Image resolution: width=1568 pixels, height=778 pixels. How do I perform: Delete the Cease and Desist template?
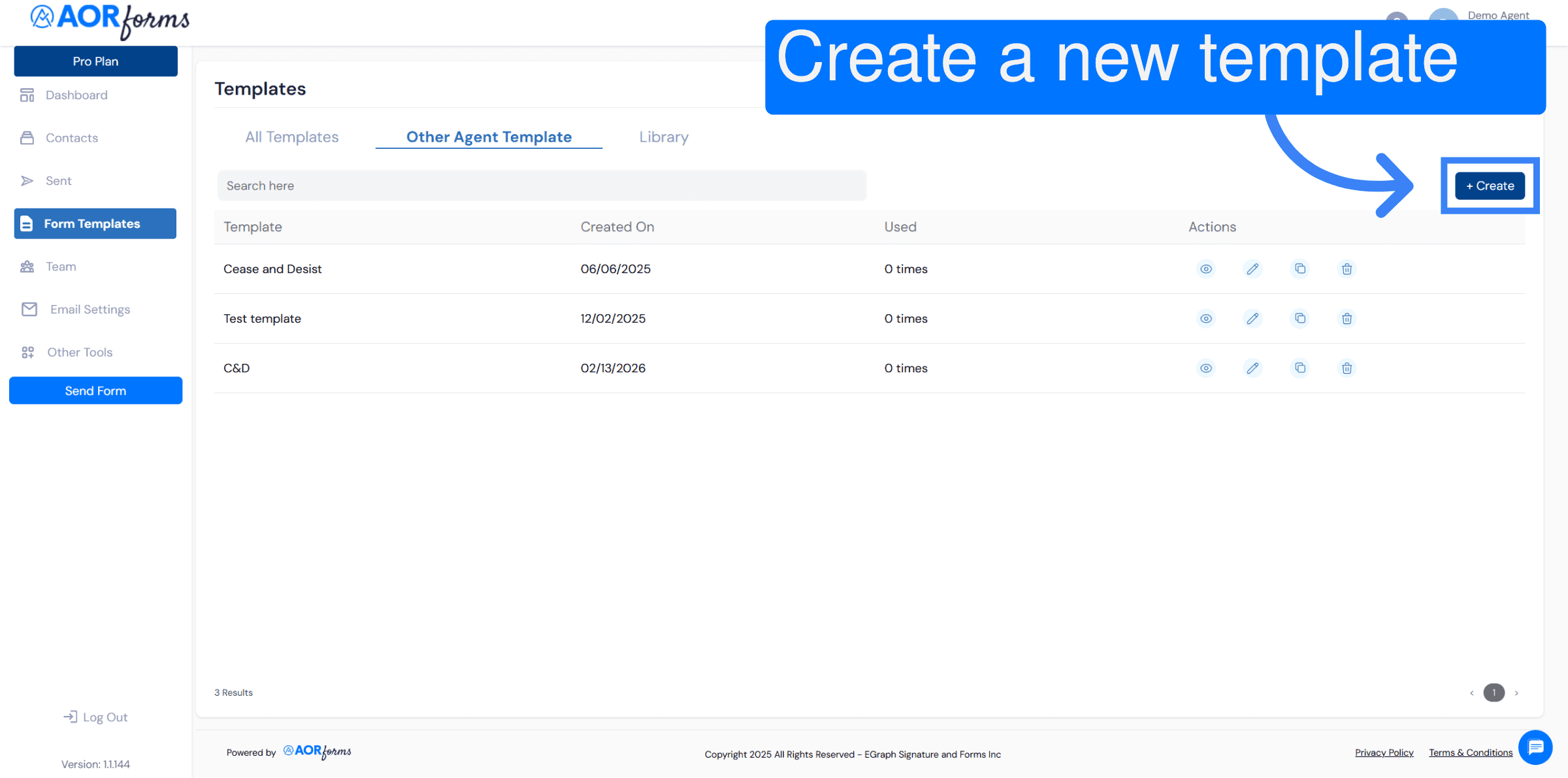1347,268
